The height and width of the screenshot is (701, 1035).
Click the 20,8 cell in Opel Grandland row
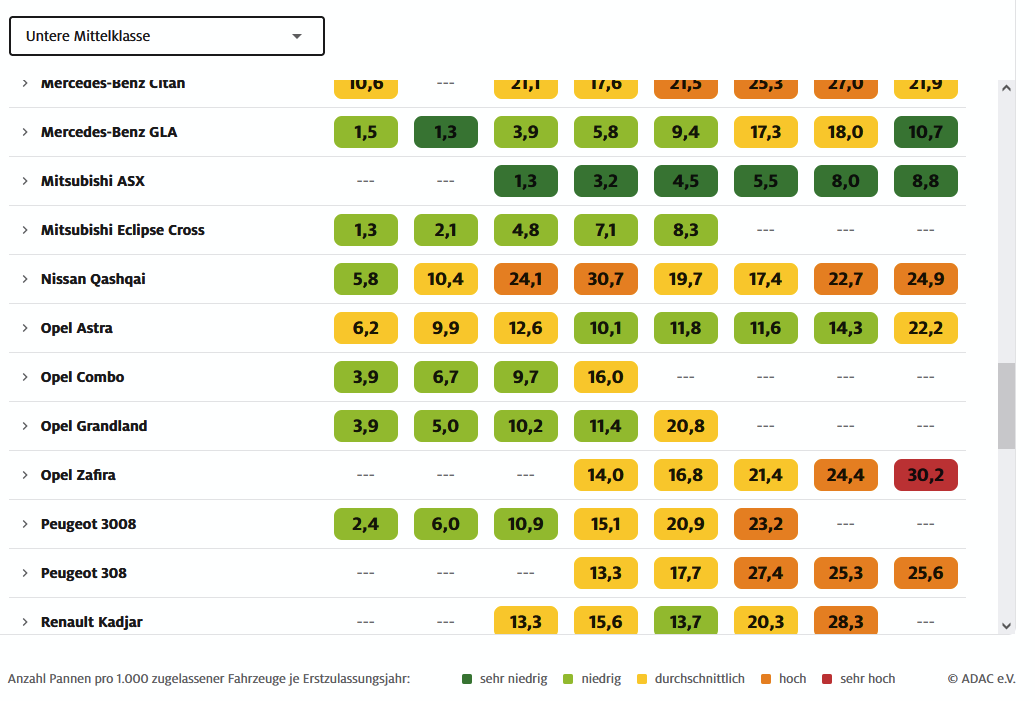click(x=685, y=426)
